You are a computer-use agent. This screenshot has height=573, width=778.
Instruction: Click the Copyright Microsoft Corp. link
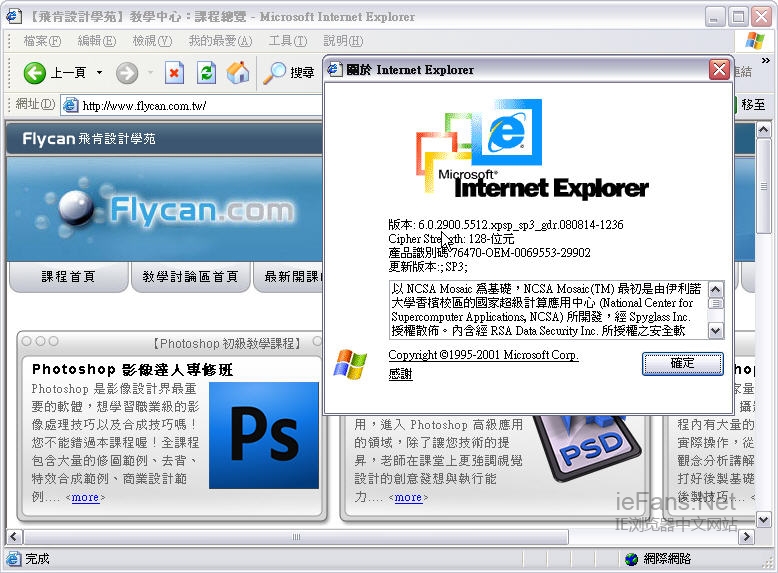click(483, 355)
